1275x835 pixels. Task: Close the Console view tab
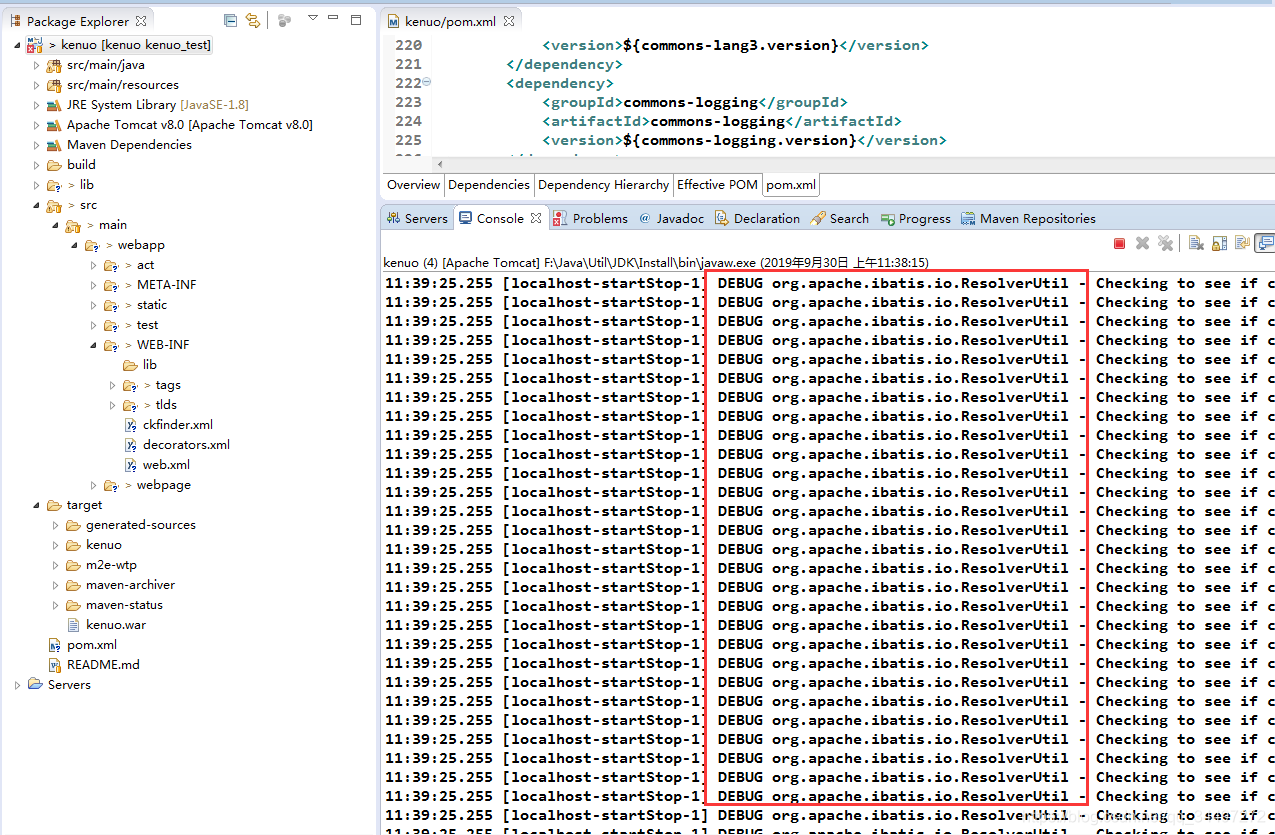(536, 218)
